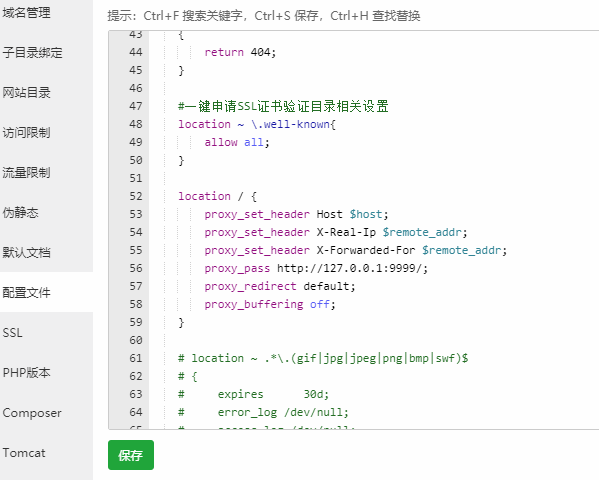Click 'proxy_set_header Host $host;' line

point(296,214)
